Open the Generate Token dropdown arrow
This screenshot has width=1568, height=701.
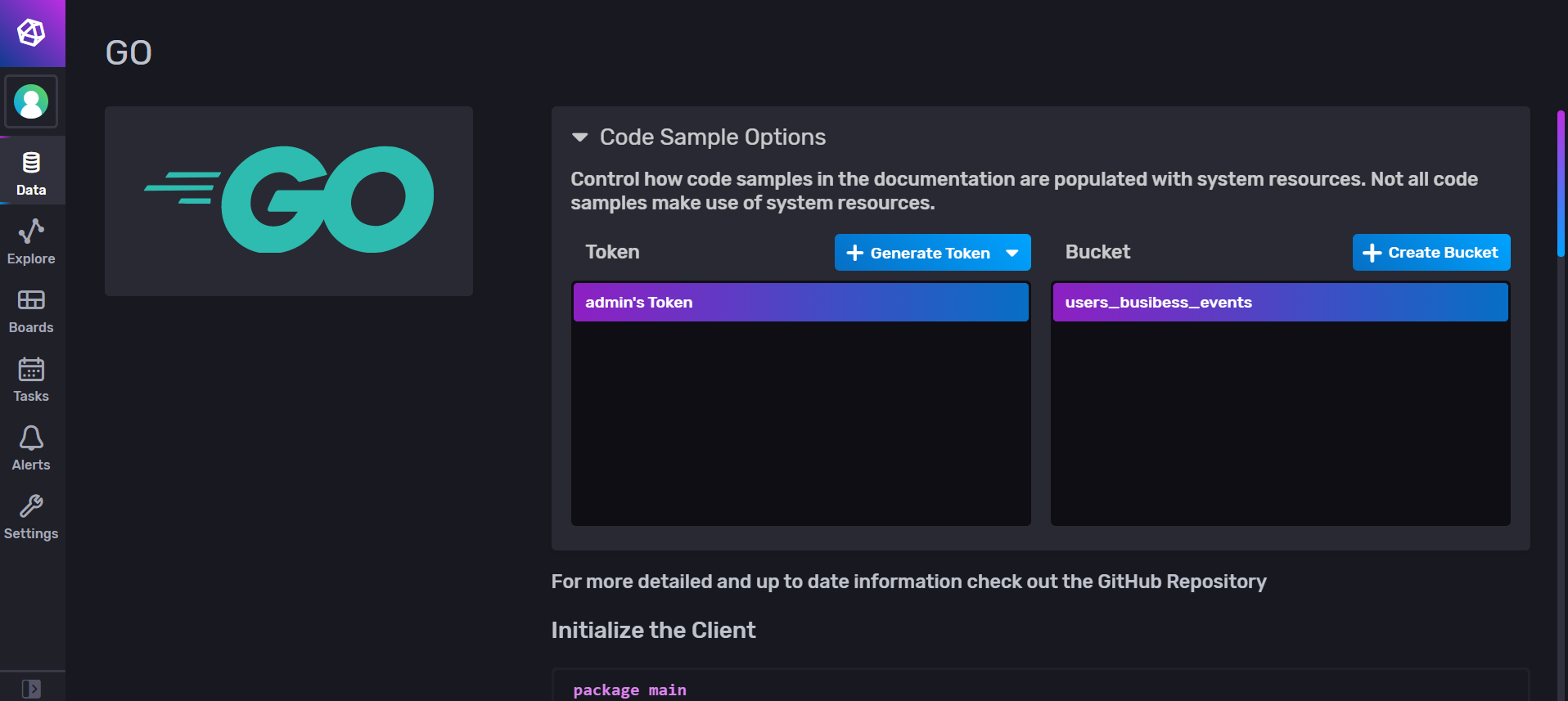[x=1012, y=253]
